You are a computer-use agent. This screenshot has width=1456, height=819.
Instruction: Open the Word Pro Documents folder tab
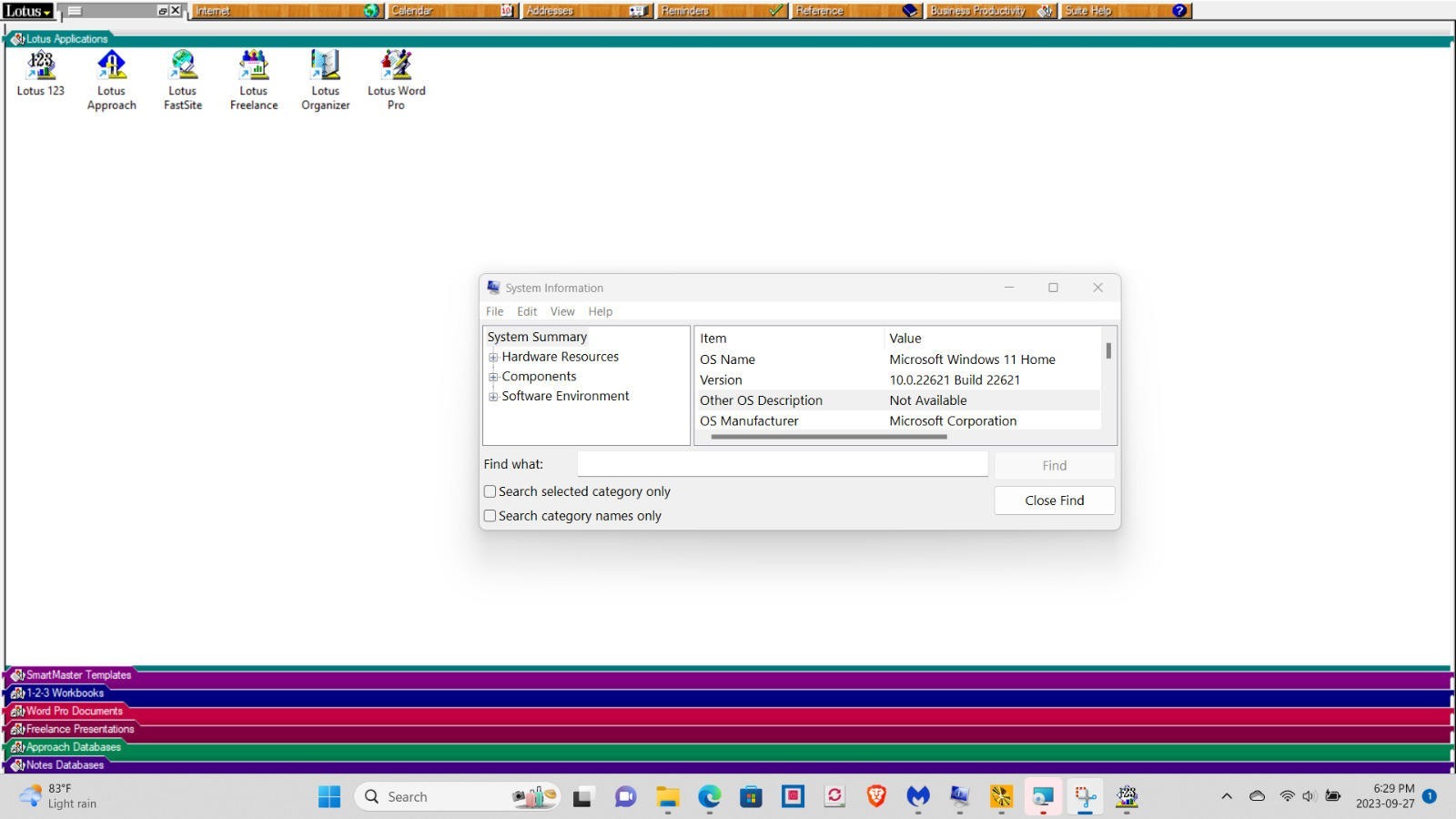click(66, 712)
